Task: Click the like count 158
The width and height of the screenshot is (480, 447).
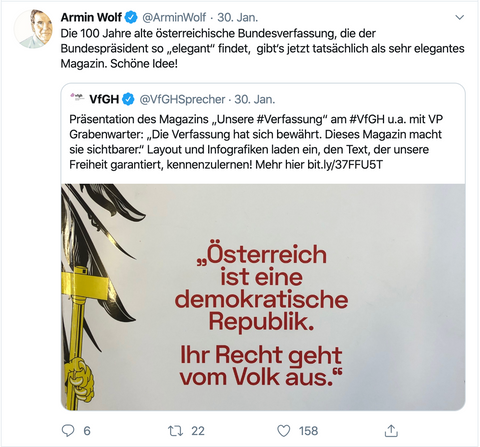Action: [x=308, y=431]
